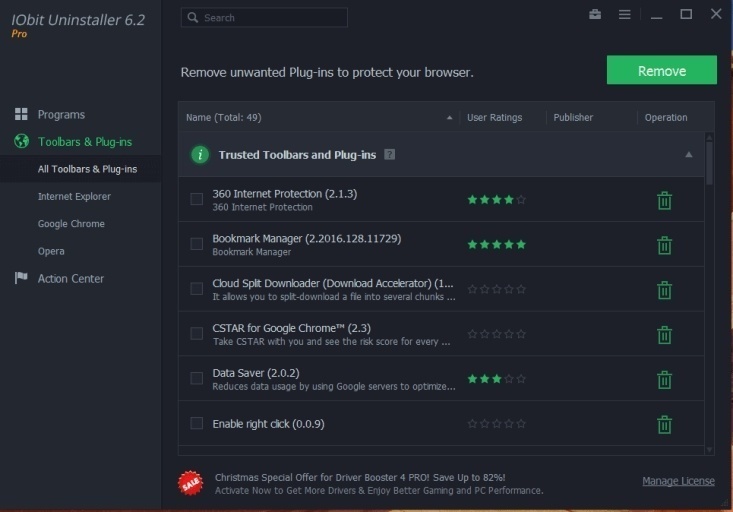This screenshot has height=512, width=733.
Task: Sort by the Publisher column
Action: 573,117
